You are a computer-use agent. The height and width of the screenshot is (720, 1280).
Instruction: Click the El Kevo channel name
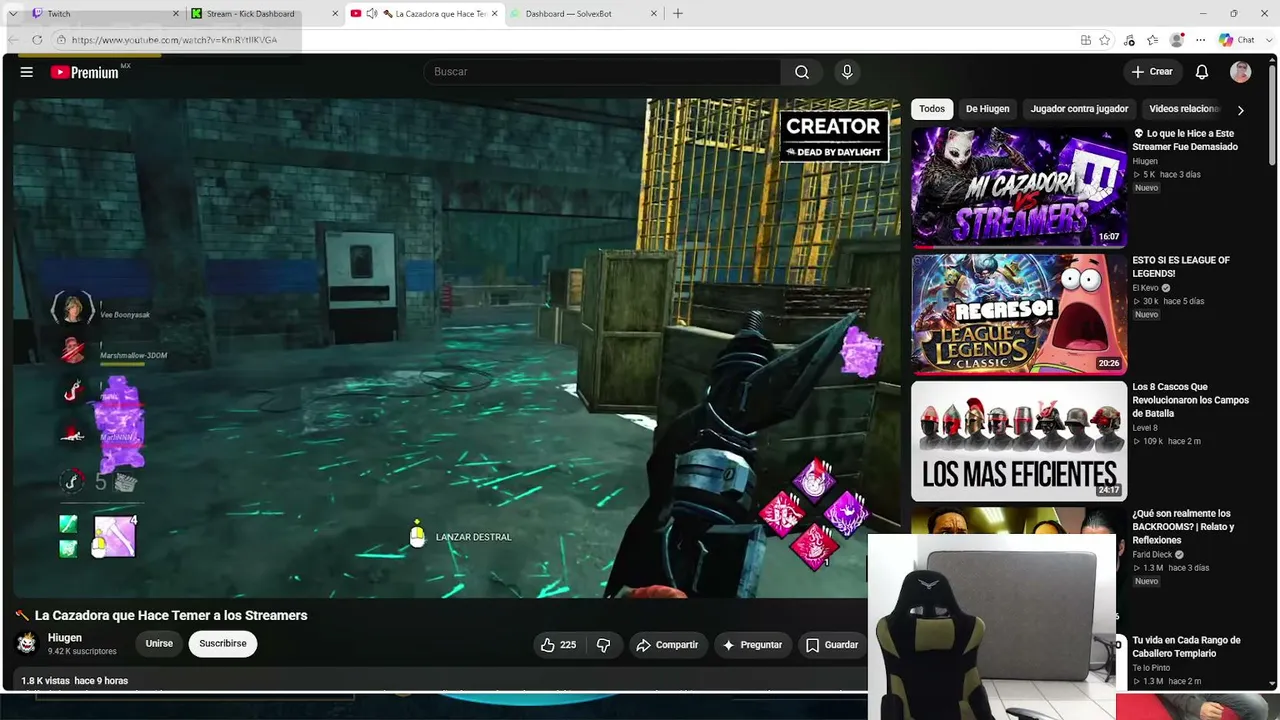pos(1145,288)
